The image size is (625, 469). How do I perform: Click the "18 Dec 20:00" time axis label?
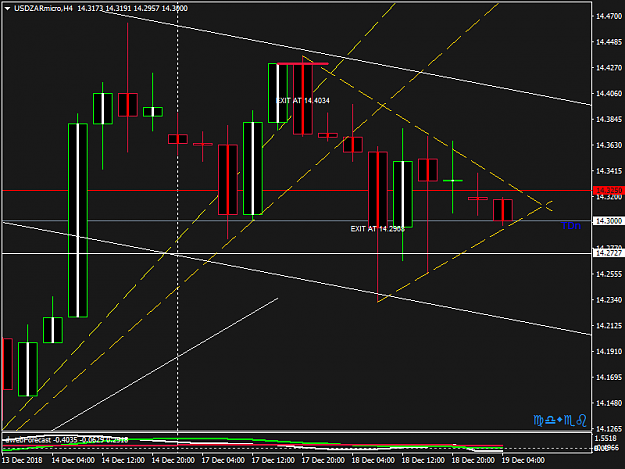click(x=473, y=460)
